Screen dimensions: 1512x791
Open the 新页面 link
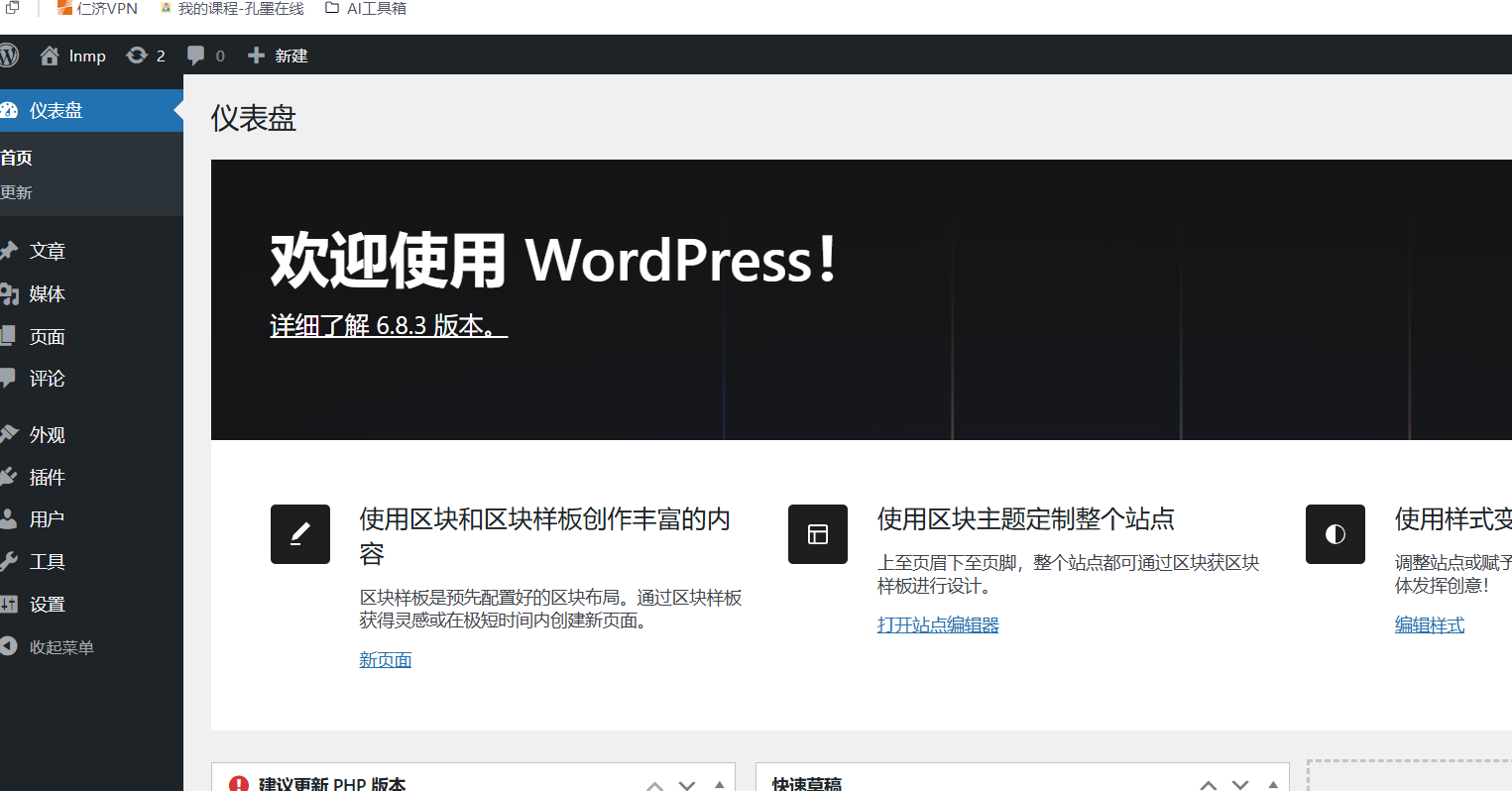pyautogui.click(x=385, y=659)
